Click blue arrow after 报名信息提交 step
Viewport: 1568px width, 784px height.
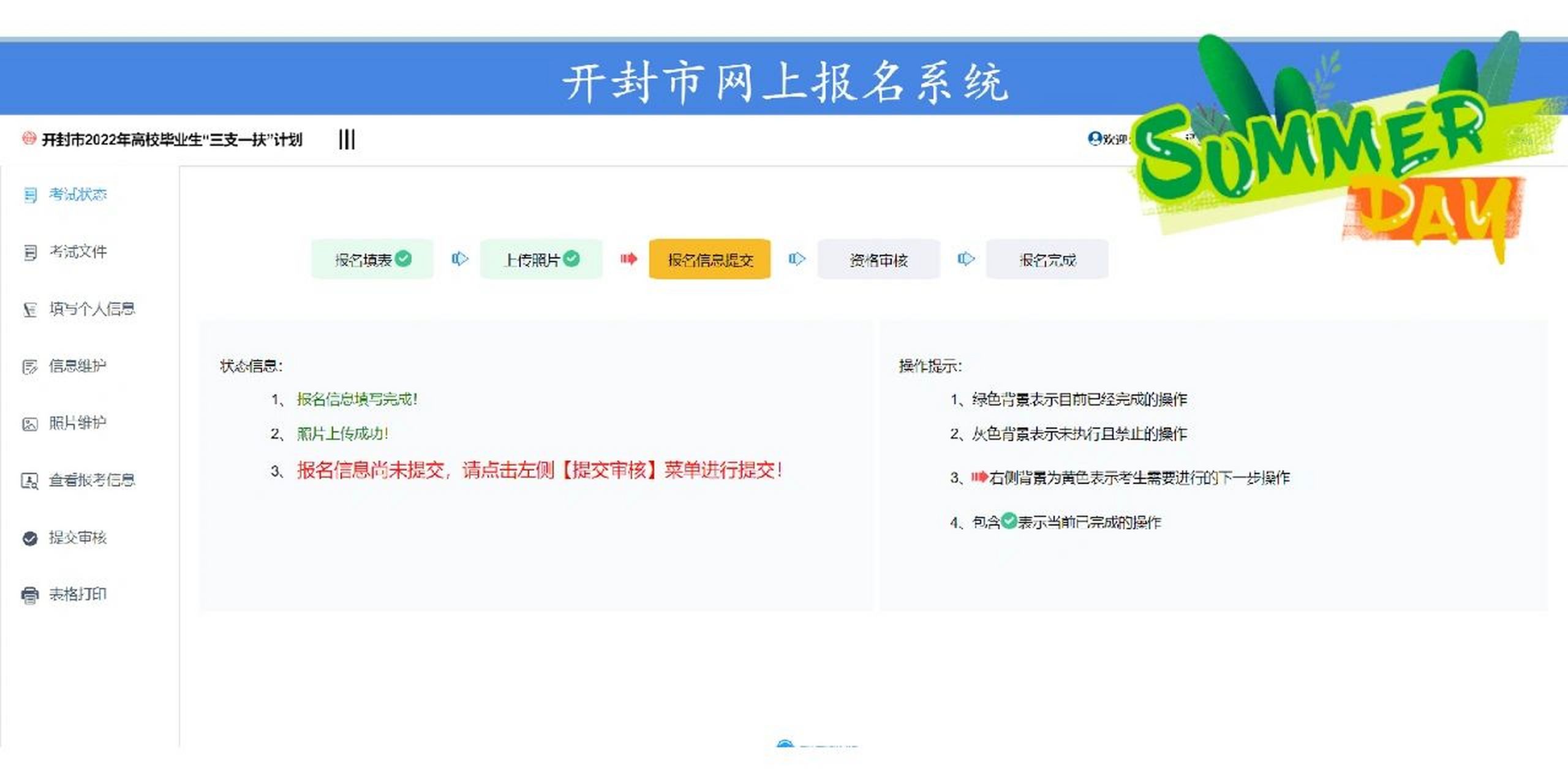click(x=797, y=258)
